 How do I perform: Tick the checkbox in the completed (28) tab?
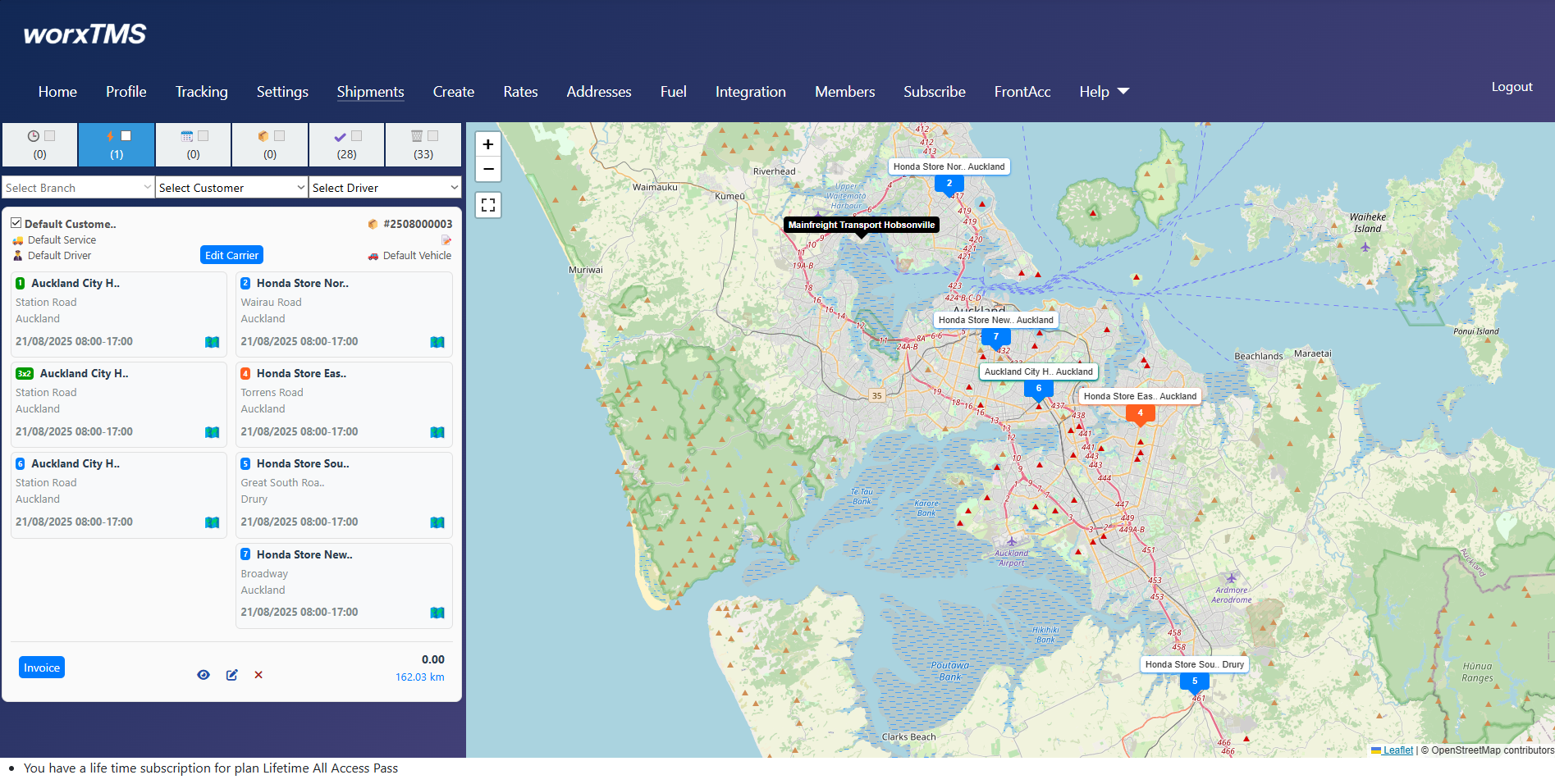(x=358, y=135)
